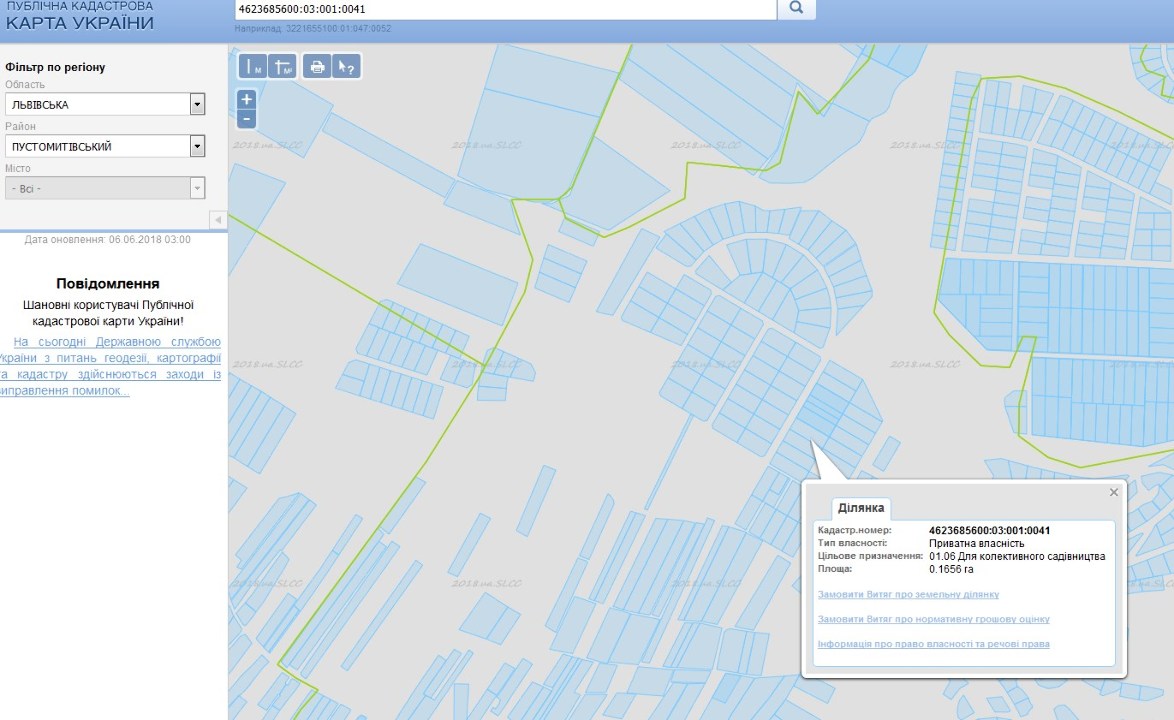Image resolution: width=1174 pixels, height=720 pixels.
Task: Zoom out on the map
Action: click(247, 119)
